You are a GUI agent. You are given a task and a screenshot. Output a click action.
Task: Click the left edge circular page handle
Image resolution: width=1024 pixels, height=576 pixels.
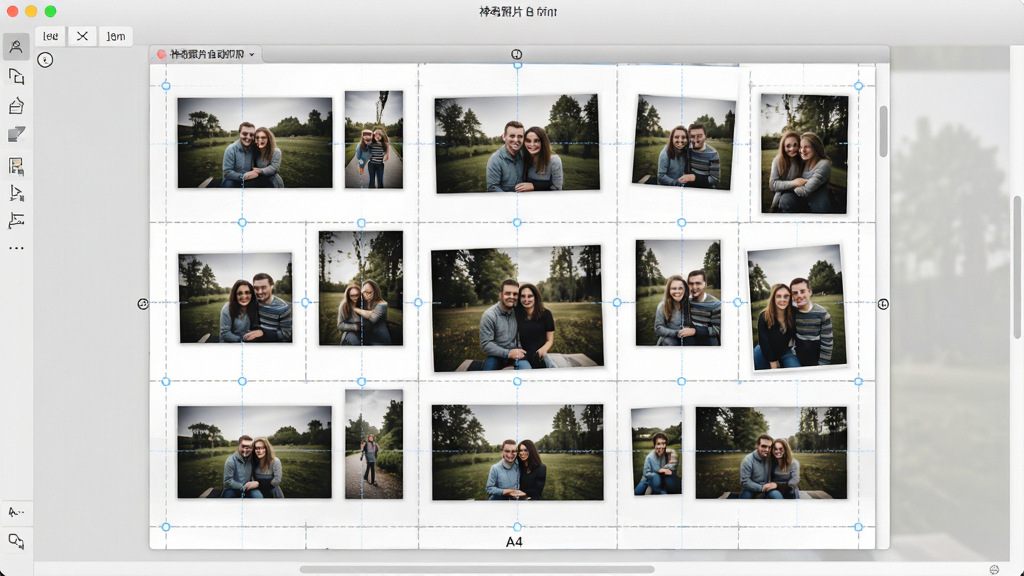point(143,304)
